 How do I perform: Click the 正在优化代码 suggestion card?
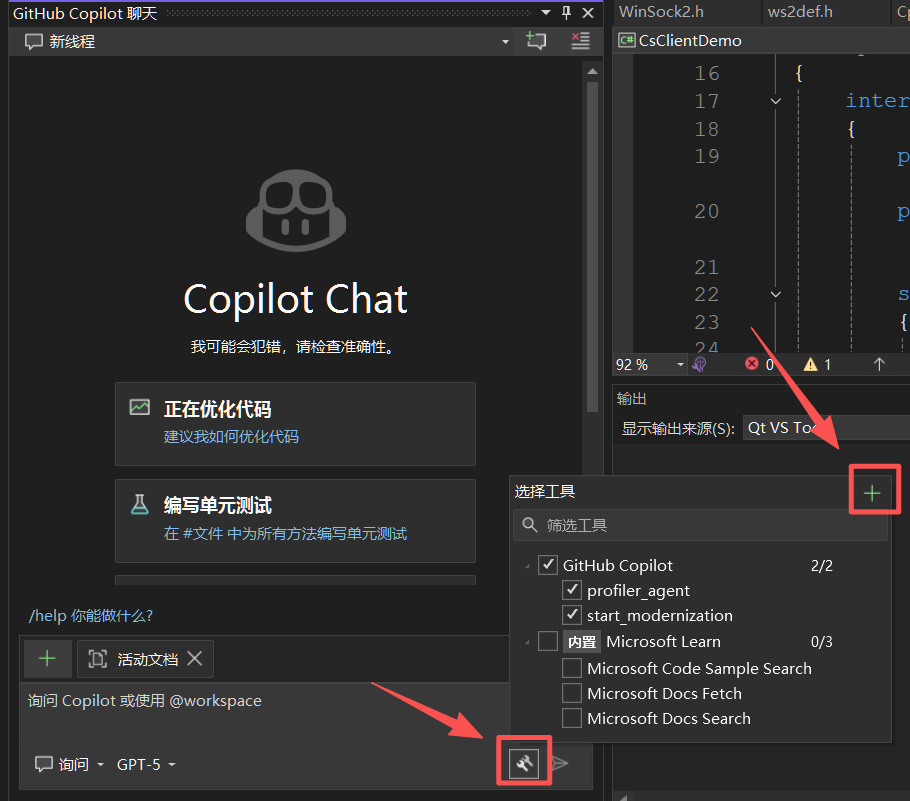(295, 424)
